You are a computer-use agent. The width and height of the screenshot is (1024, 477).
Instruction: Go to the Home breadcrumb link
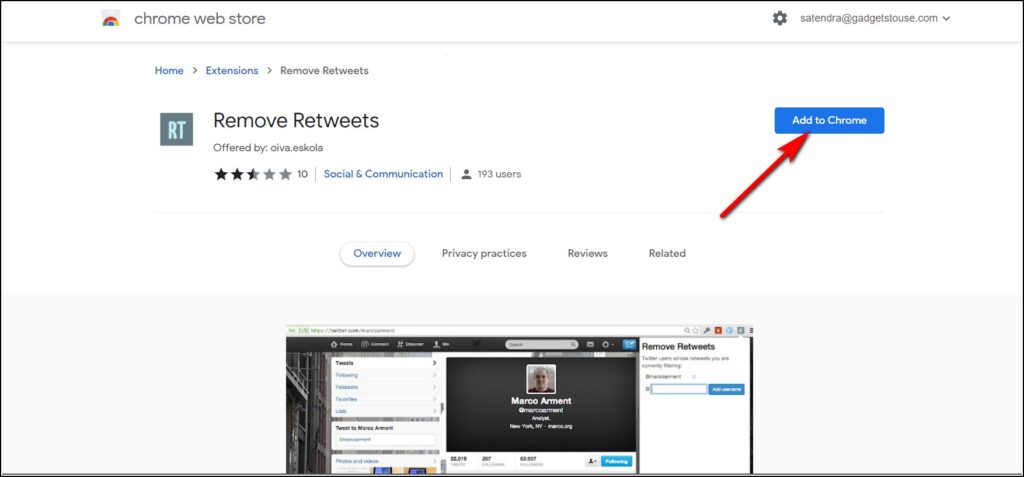click(169, 71)
